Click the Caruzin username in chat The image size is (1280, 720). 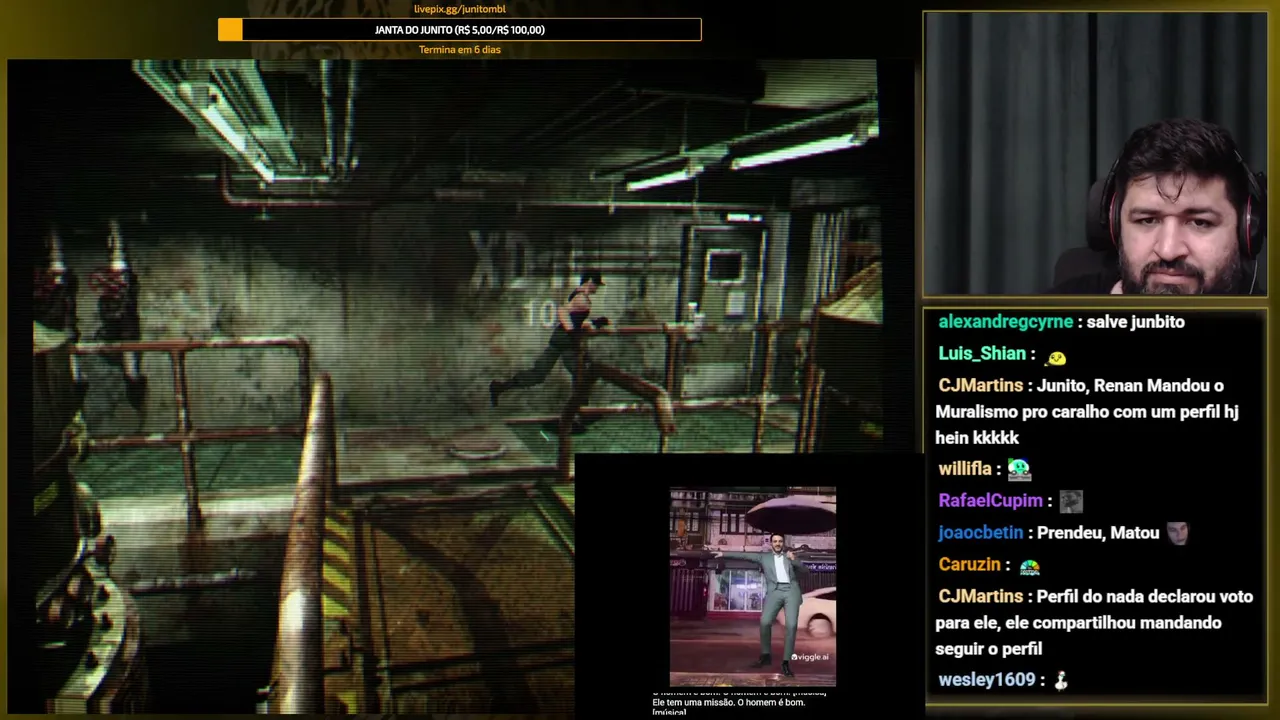(x=970, y=565)
